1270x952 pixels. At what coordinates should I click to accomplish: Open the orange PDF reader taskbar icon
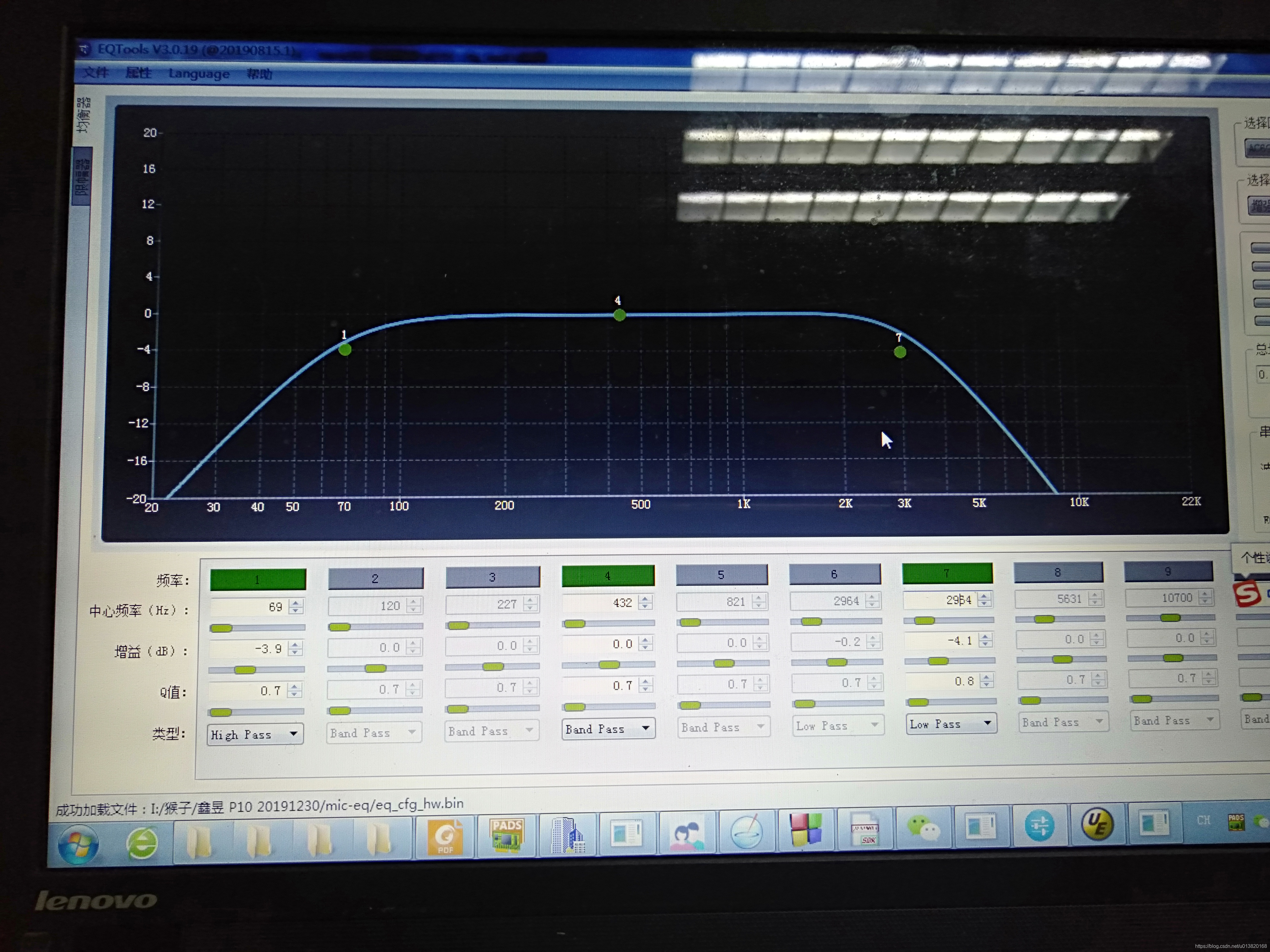tap(445, 838)
